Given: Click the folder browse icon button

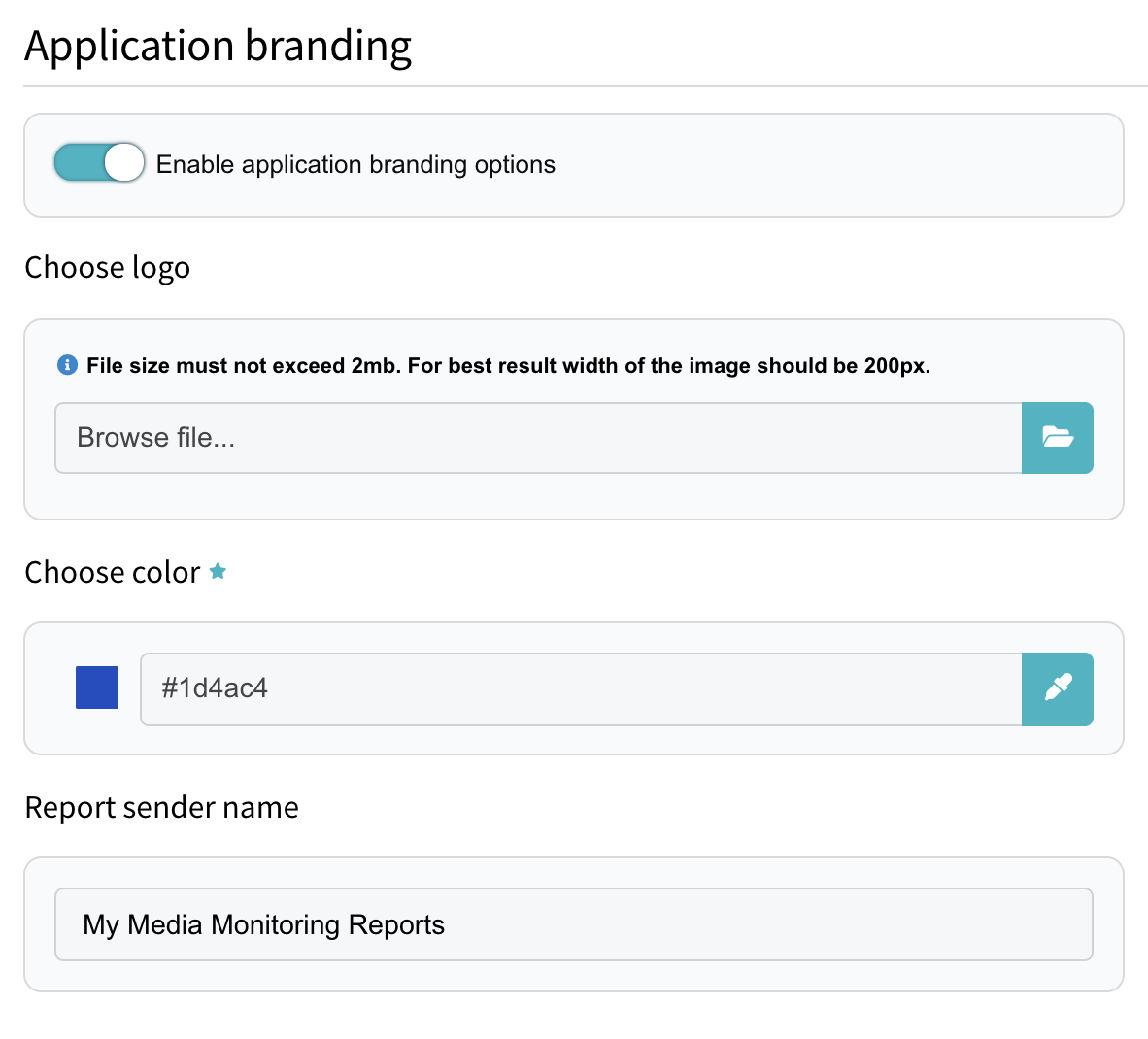Looking at the screenshot, I should point(1058,438).
